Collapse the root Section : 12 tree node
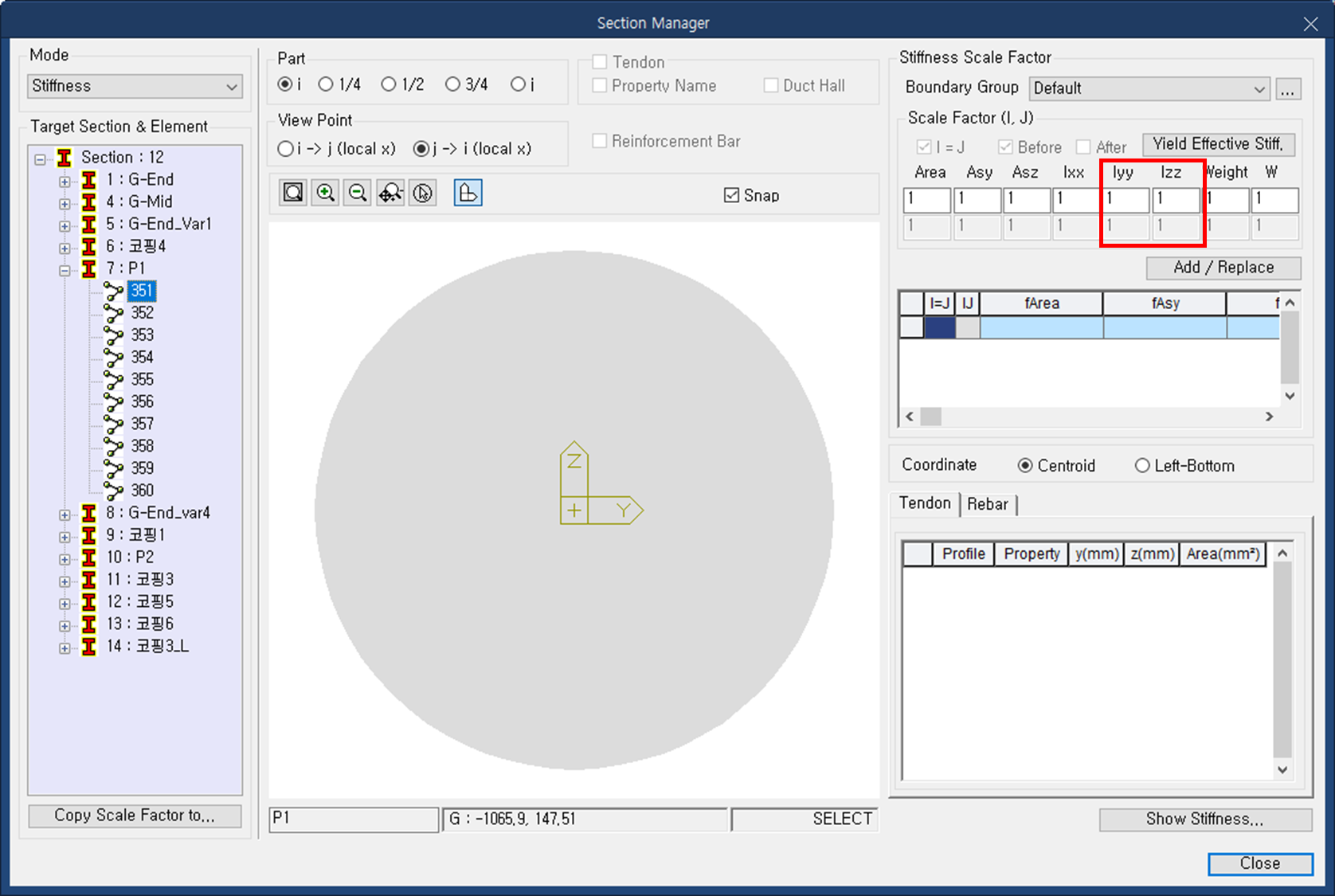The height and width of the screenshot is (896, 1335). coord(40,159)
